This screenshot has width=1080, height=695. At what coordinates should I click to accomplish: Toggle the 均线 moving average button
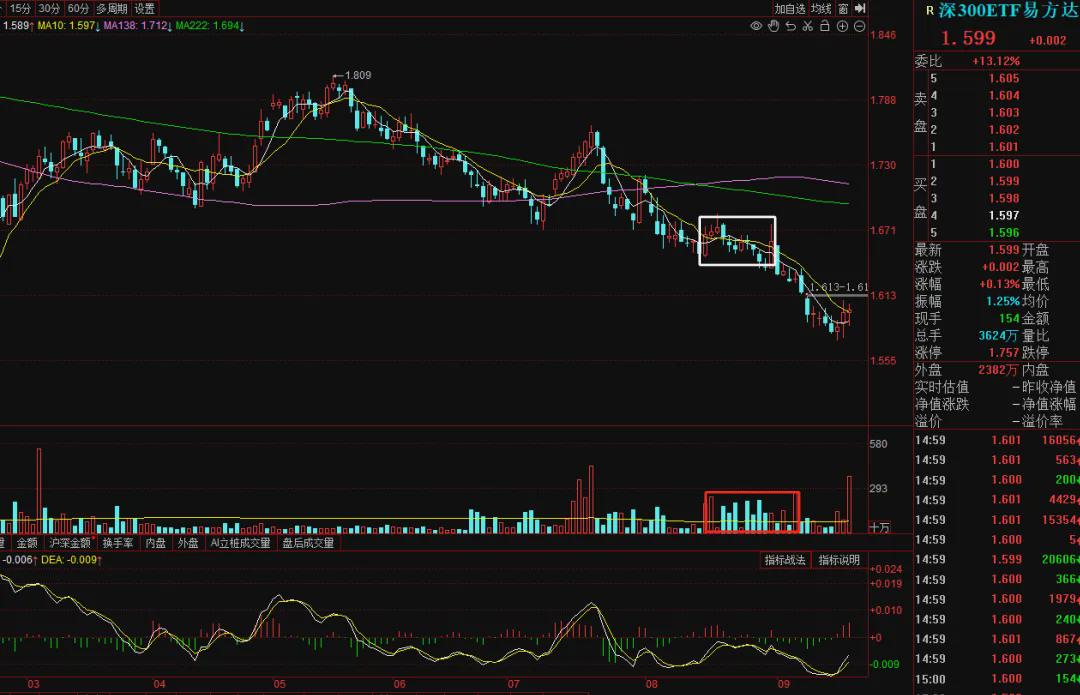[821, 8]
